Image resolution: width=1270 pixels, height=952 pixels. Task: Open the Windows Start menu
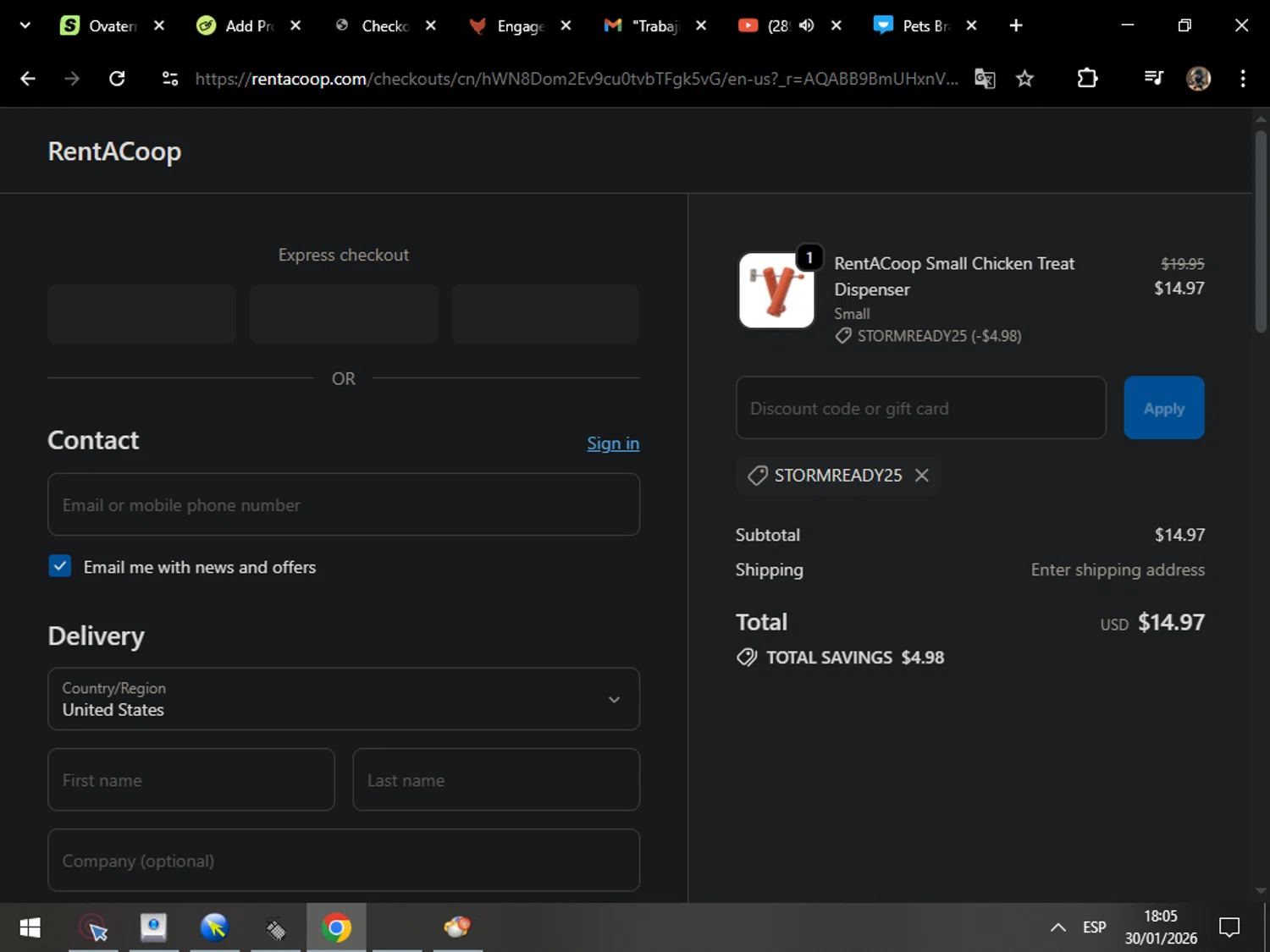(30, 928)
